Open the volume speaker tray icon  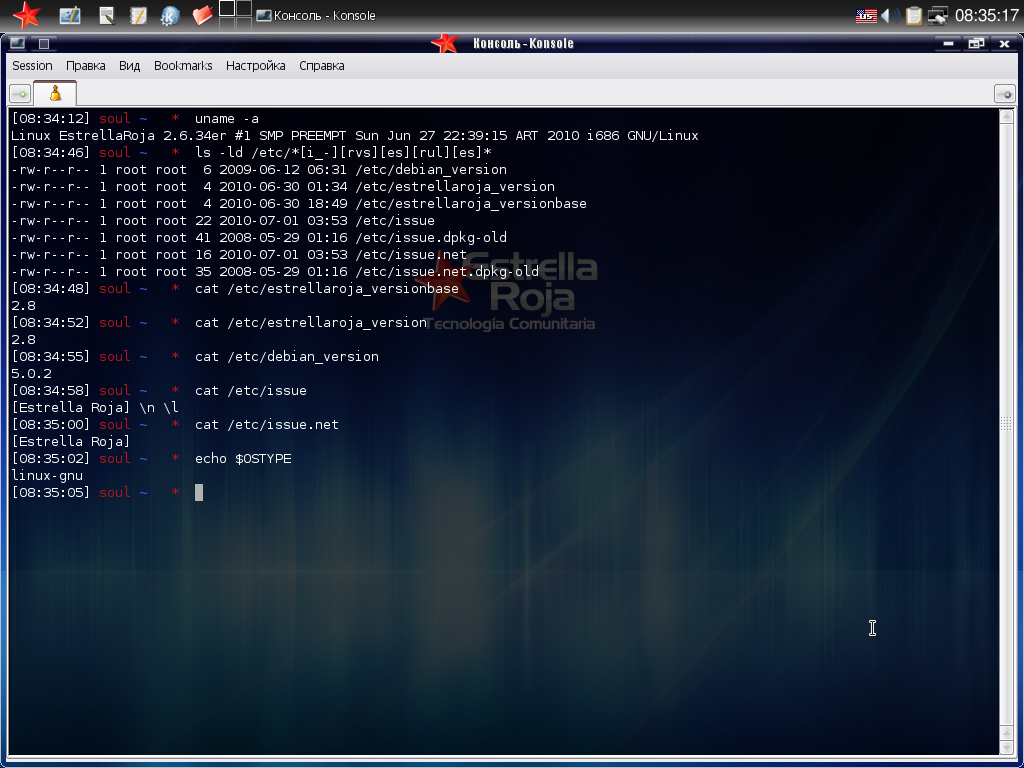(889, 15)
